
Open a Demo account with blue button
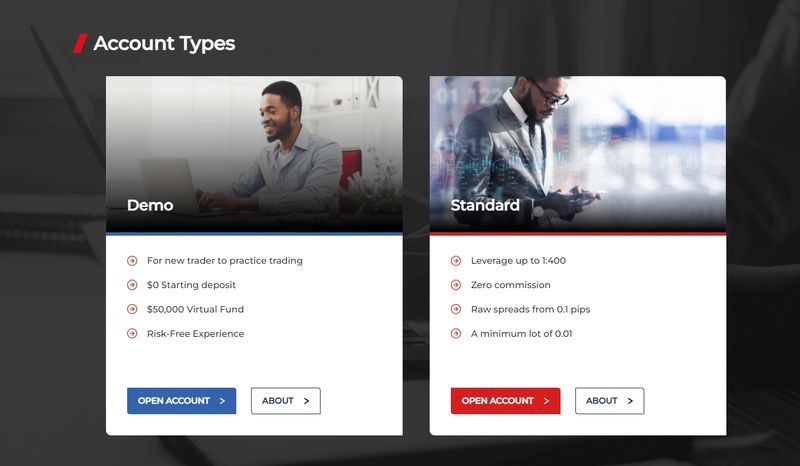pos(182,401)
